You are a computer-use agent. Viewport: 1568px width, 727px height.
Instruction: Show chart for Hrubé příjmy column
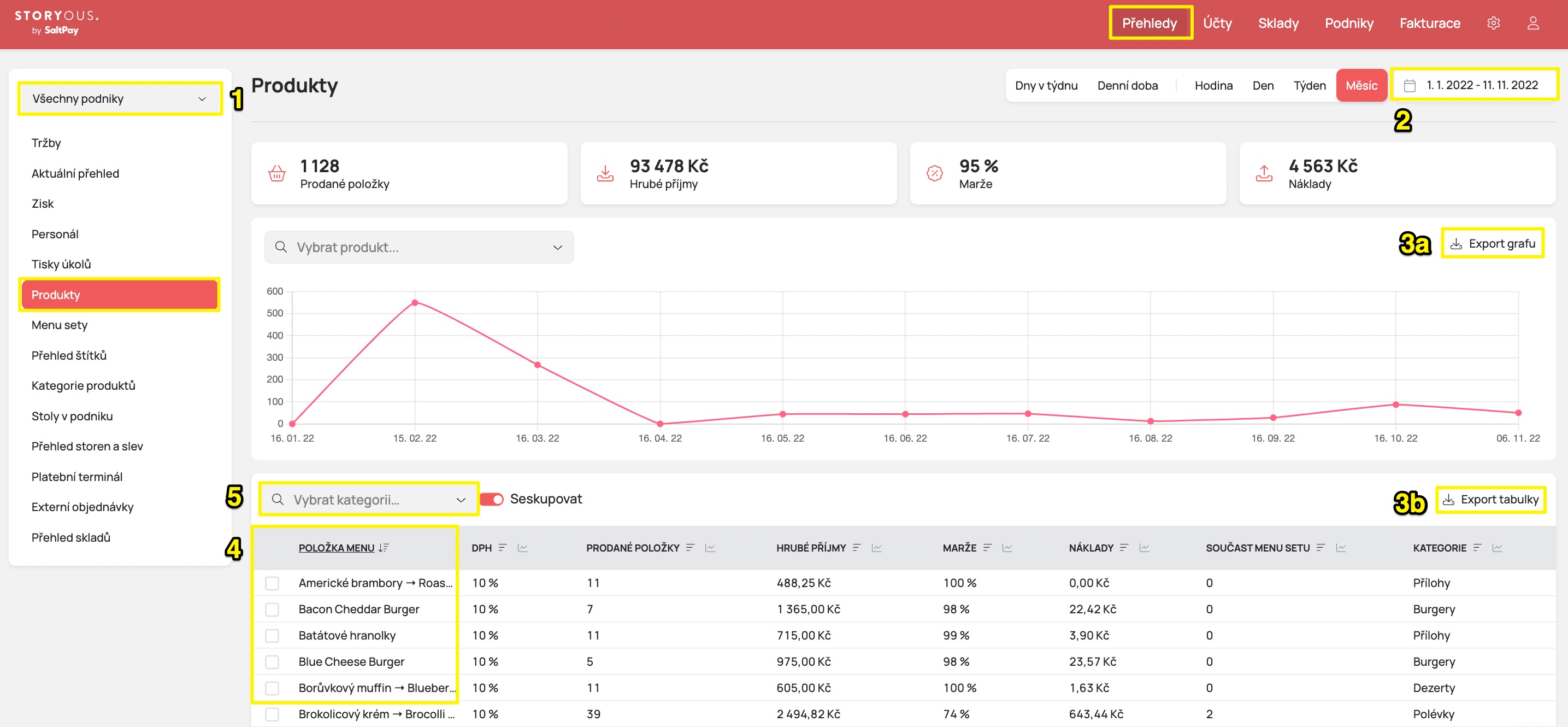point(876,547)
